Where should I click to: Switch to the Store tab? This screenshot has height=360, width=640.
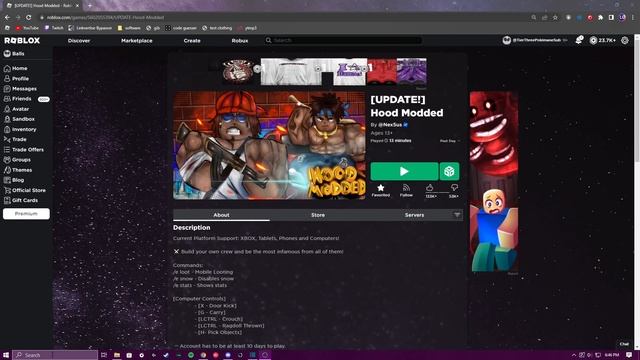pyautogui.click(x=318, y=215)
